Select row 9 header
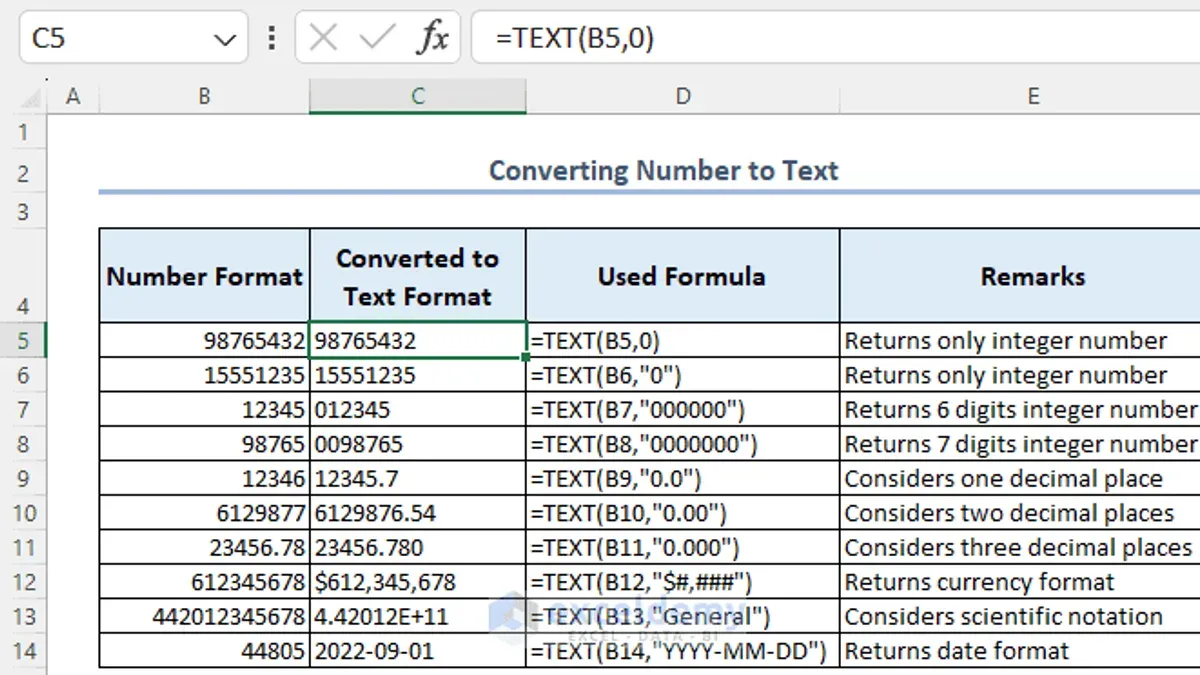Screen dimensions: 1200x675 [x=24, y=479]
